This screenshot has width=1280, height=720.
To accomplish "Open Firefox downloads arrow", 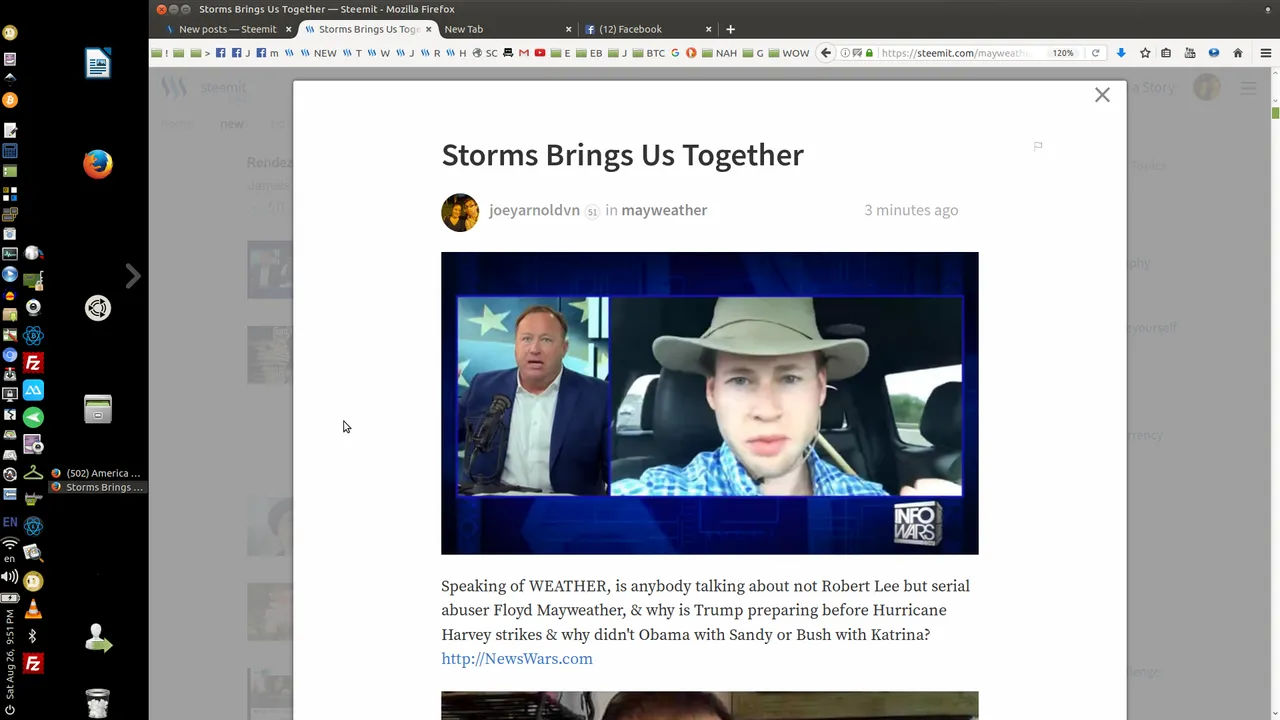I will [x=1121, y=53].
